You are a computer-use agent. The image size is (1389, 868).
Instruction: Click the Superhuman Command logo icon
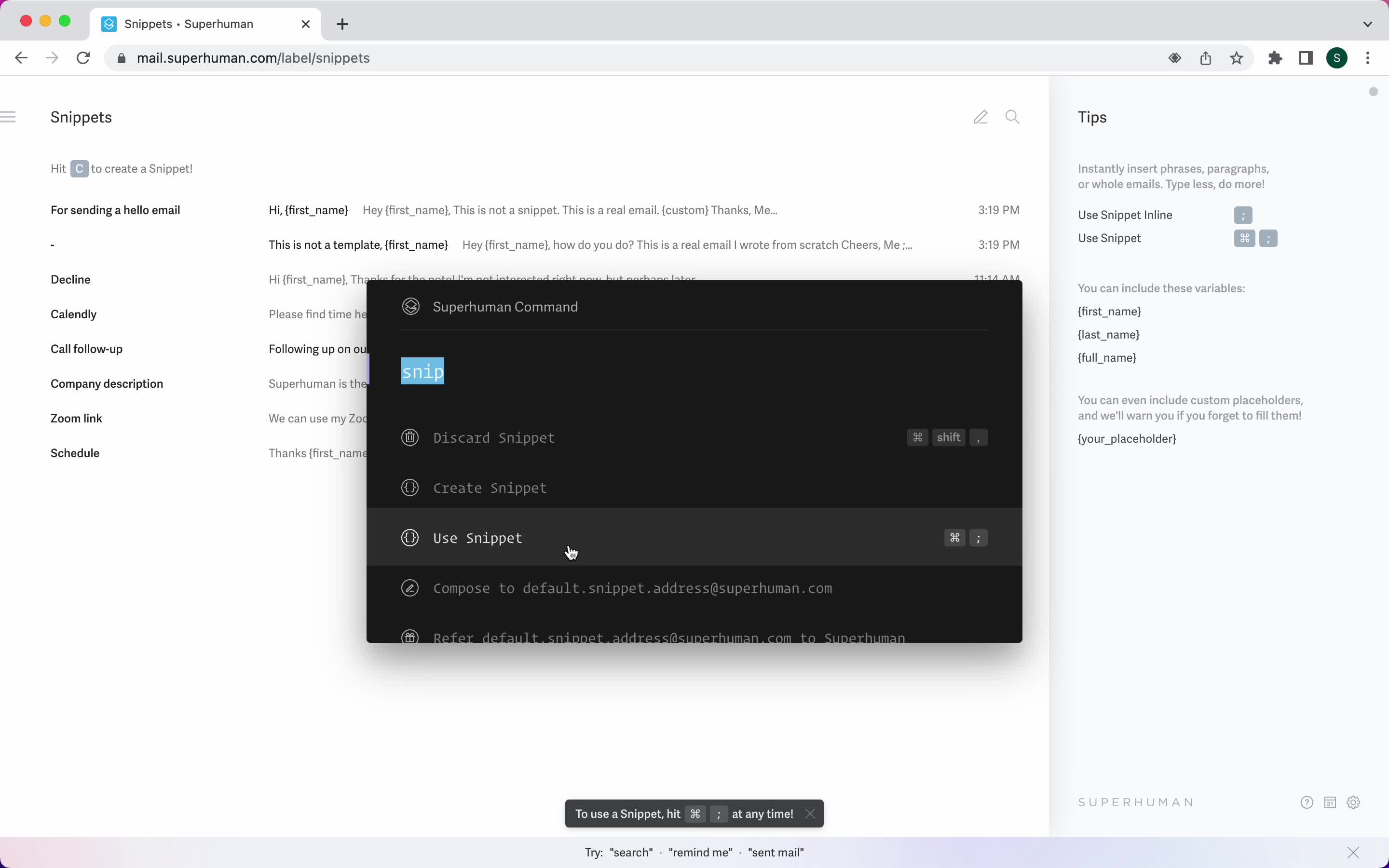click(x=410, y=307)
